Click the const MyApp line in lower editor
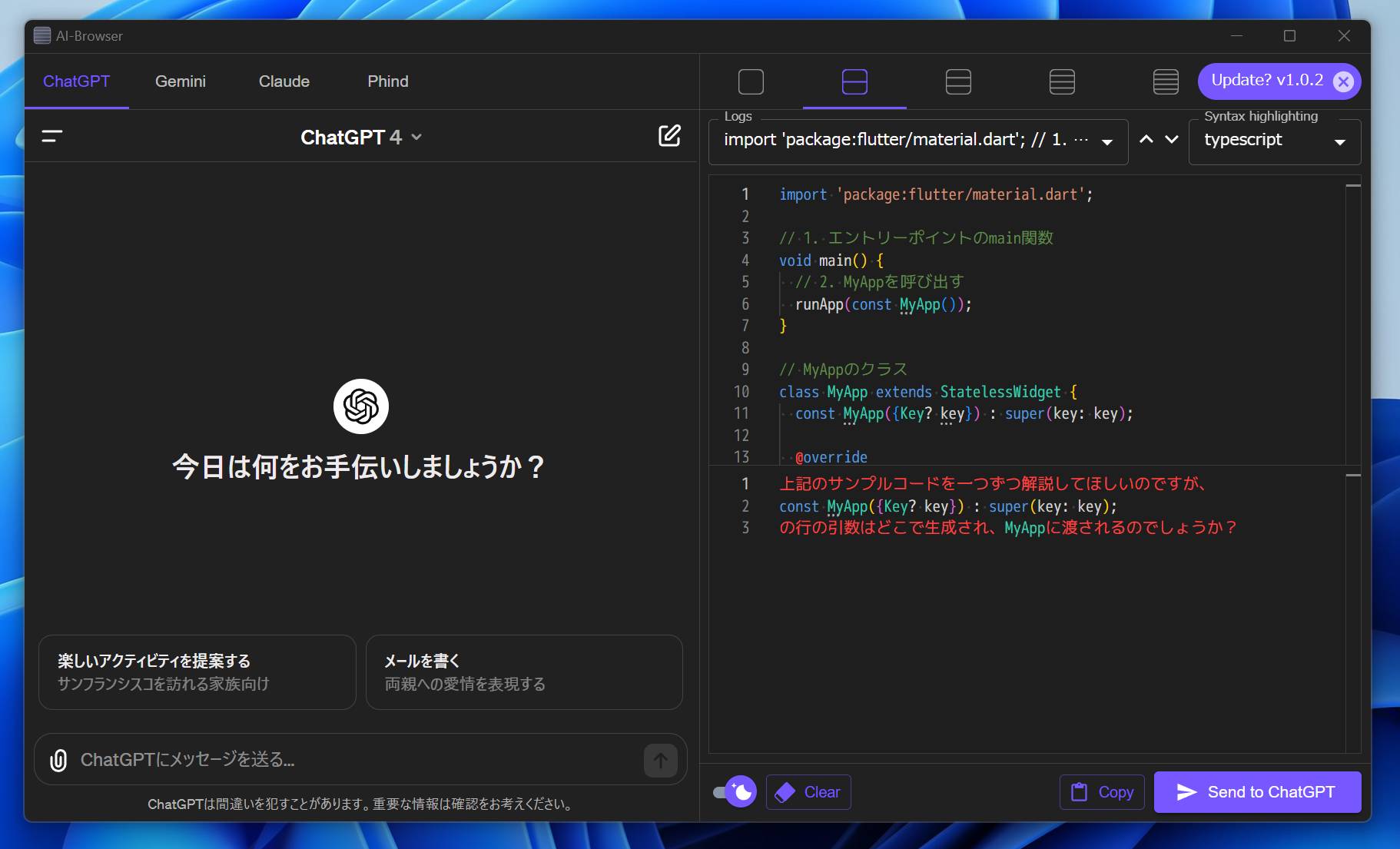Viewport: 1400px width, 849px height. pyautogui.click(x=948, y=506)
